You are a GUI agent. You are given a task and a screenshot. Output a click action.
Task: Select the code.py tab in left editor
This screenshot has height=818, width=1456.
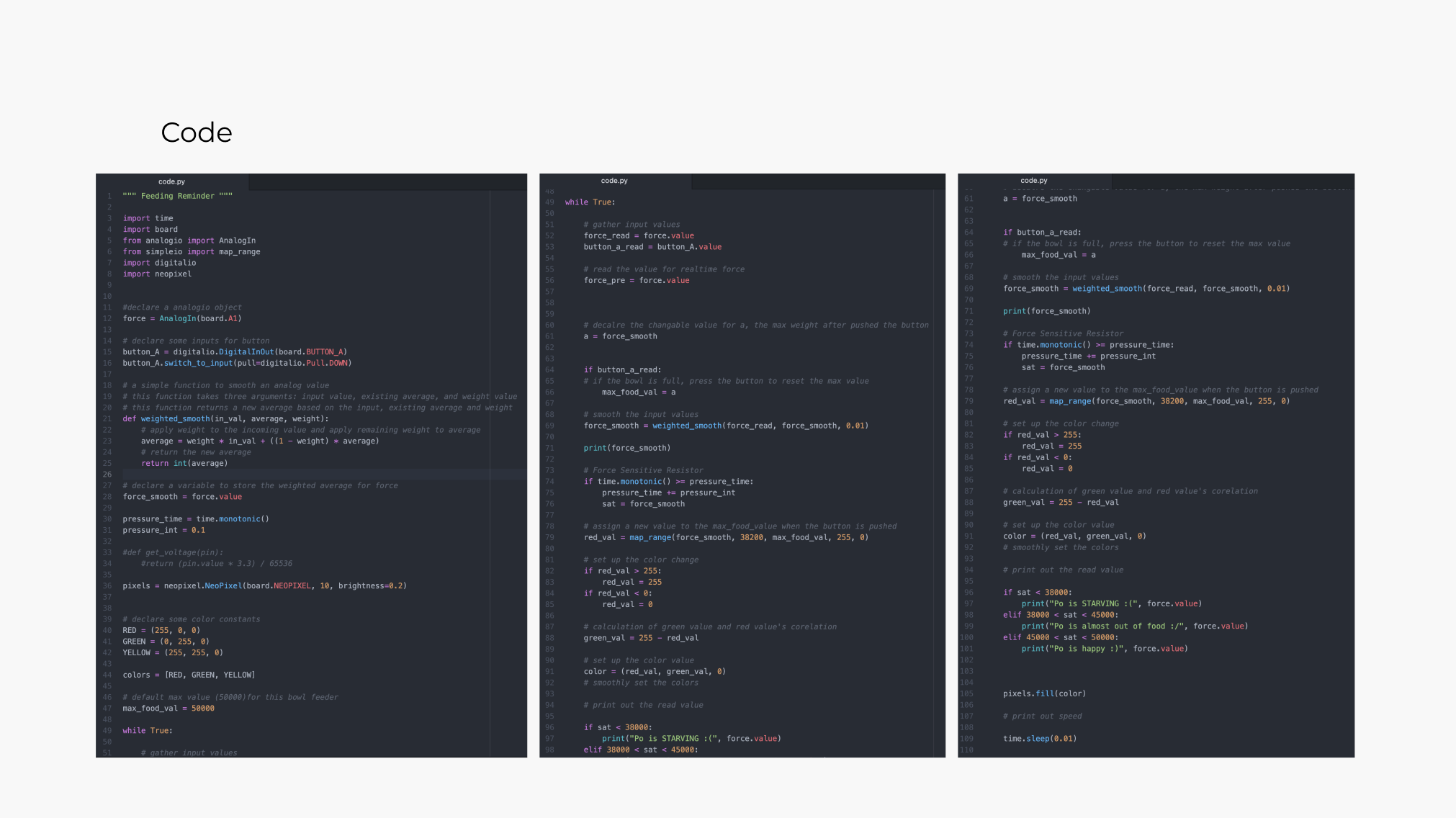point(171,181)
